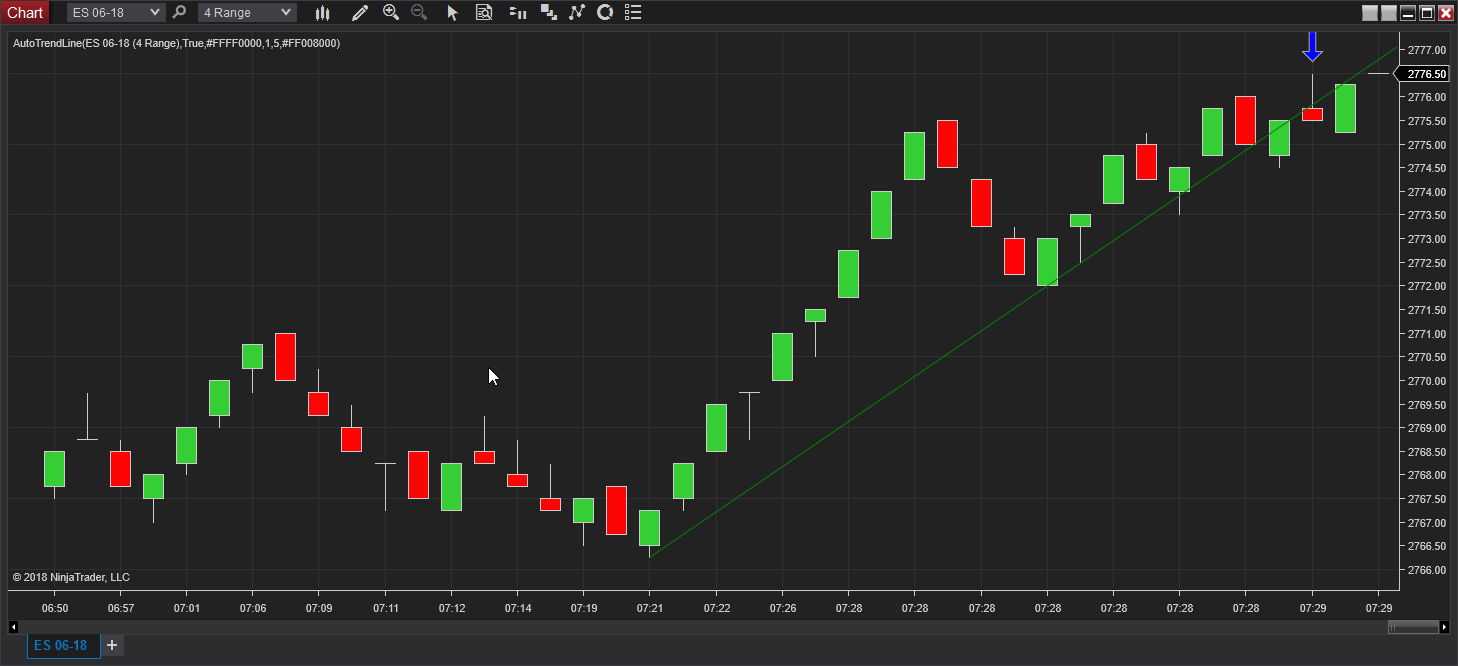Viewport: 1458px width, 666px height.
Task: Click the 07:21 time axis label
Action: tap(650, 608)
